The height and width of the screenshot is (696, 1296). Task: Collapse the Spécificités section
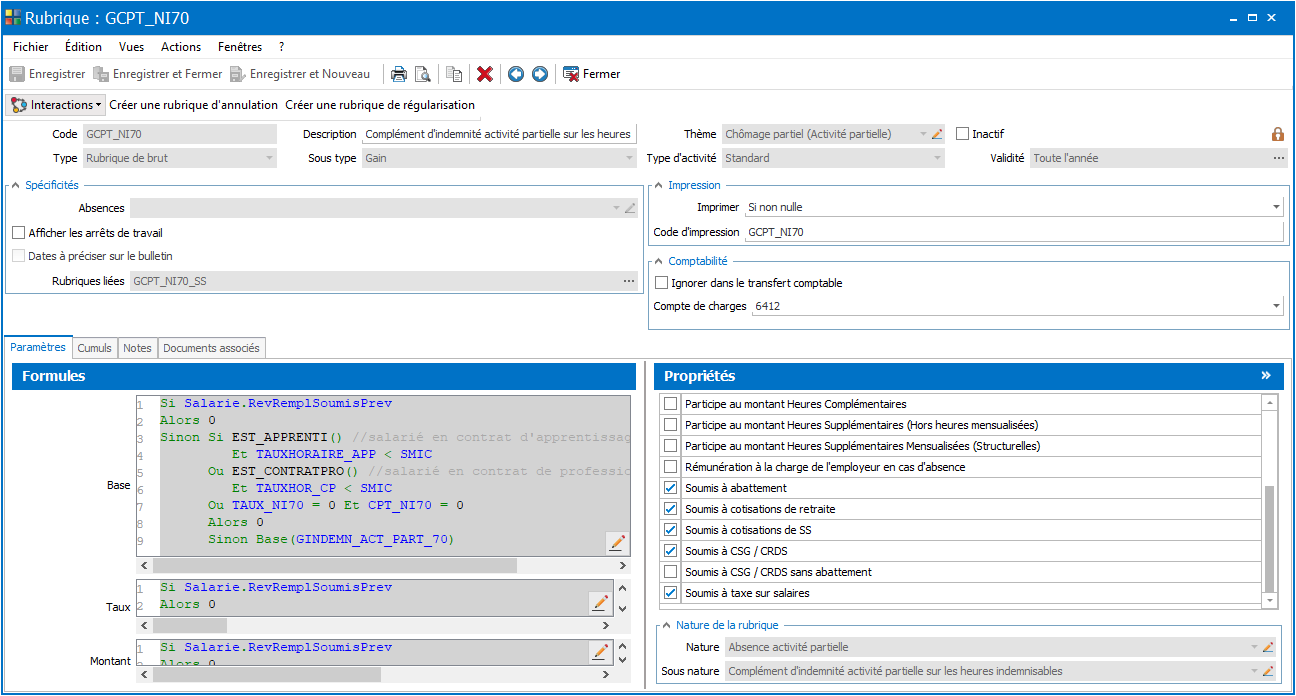click(x=16, y=185)
